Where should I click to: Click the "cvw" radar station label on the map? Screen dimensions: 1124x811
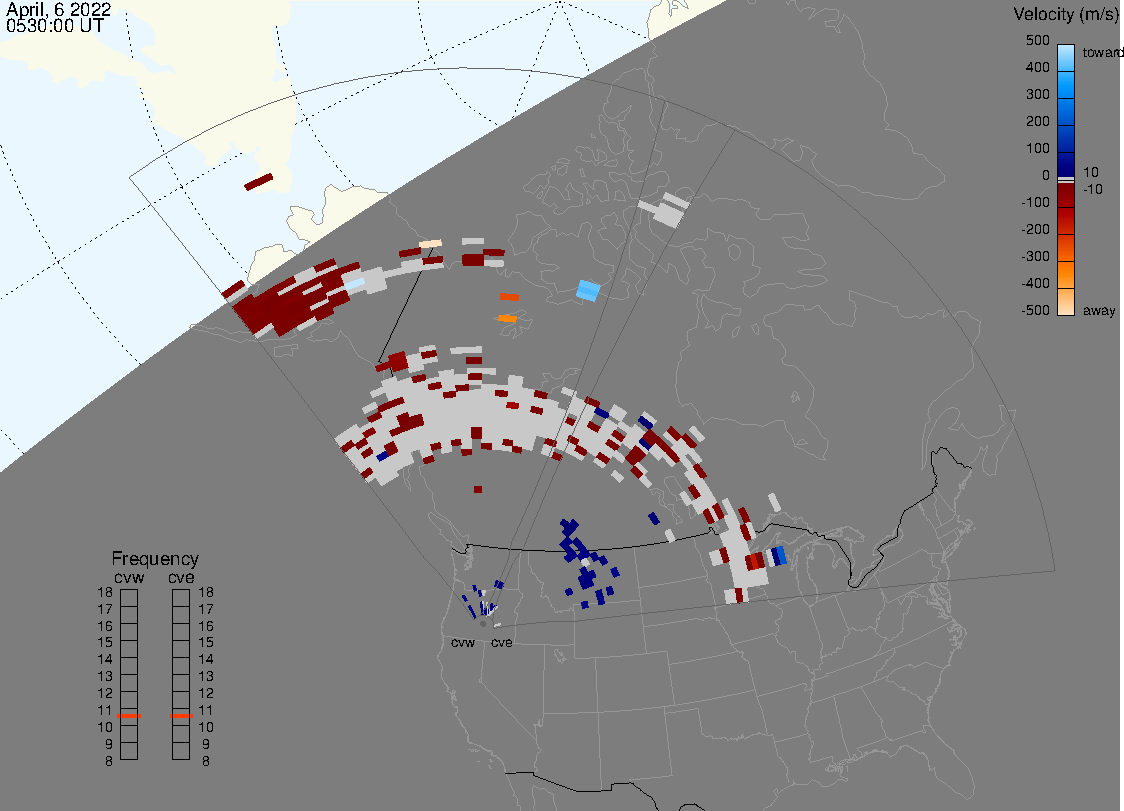(x=463, y=642)
